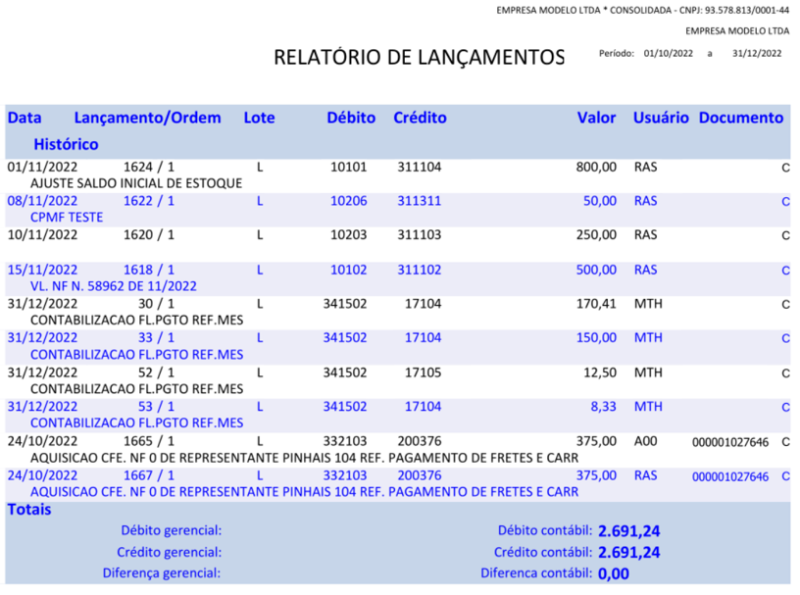Sort the report by the Data column header
Image resolution: width=800 pixels, height=595 pixels.
23,117
